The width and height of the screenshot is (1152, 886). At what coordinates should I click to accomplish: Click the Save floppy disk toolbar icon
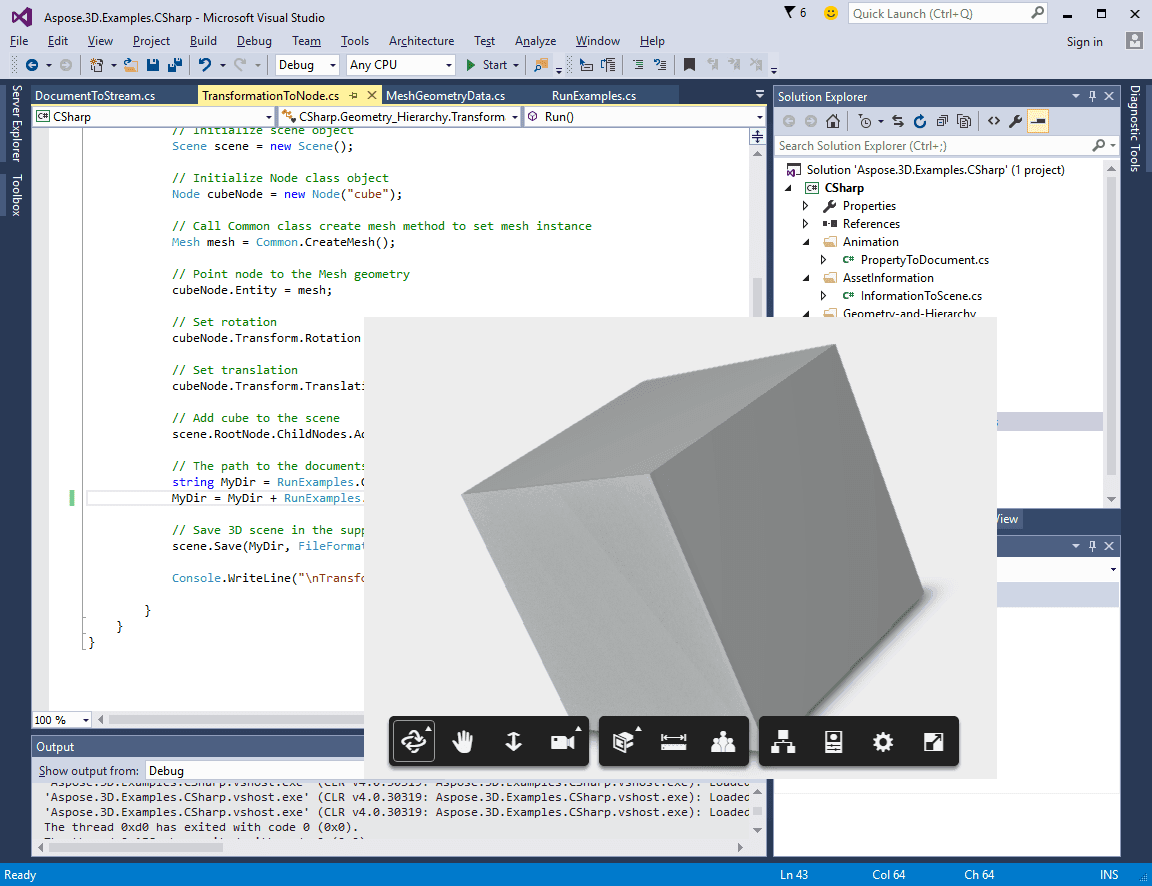click(153, 65)
